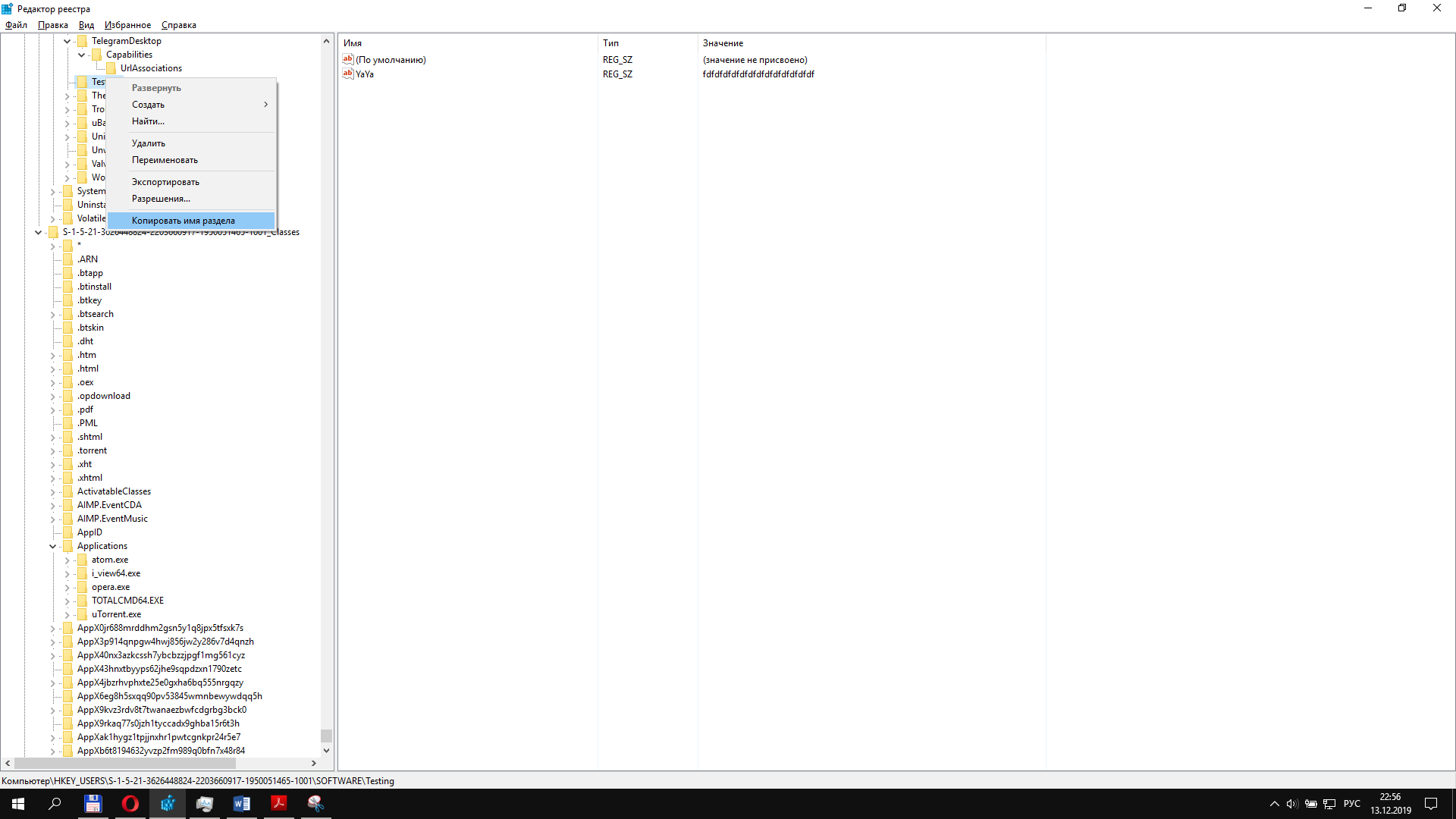Select the .PML key
This screenshot has height=819, width=1456.
point(87,423)
